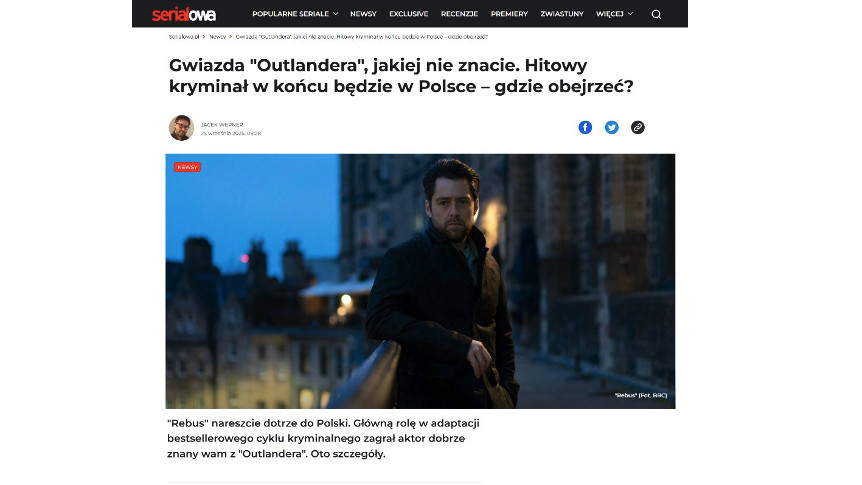Open the Exclusive section

[x=408, y=14]
